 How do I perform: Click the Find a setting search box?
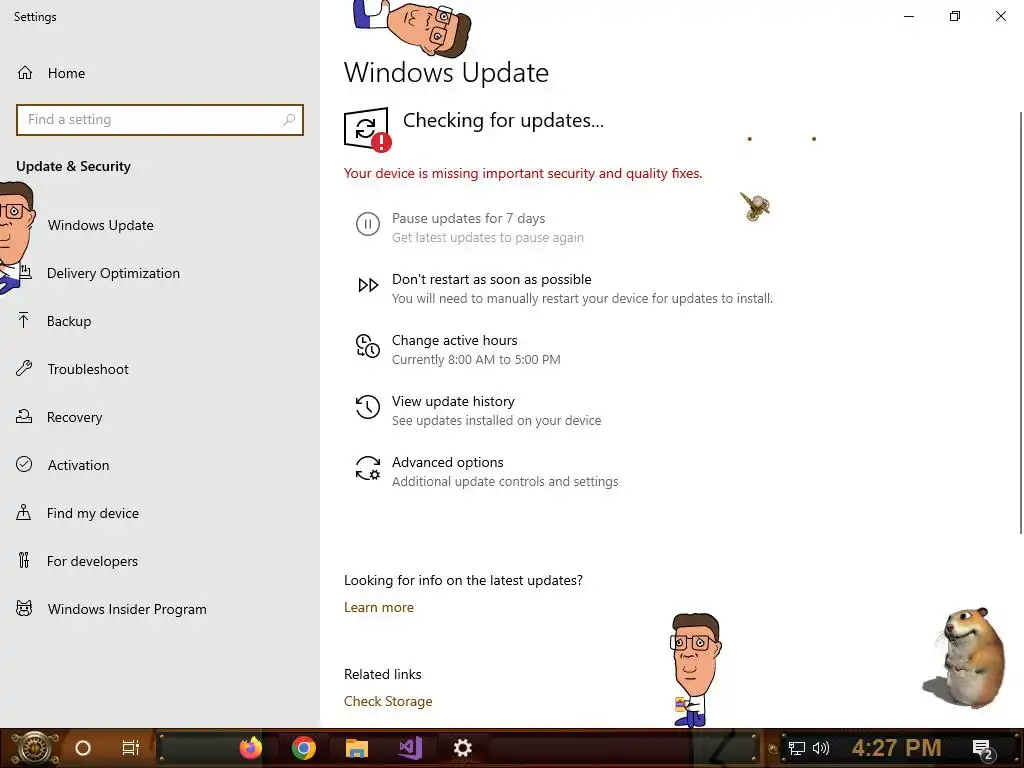click(160, 120)
